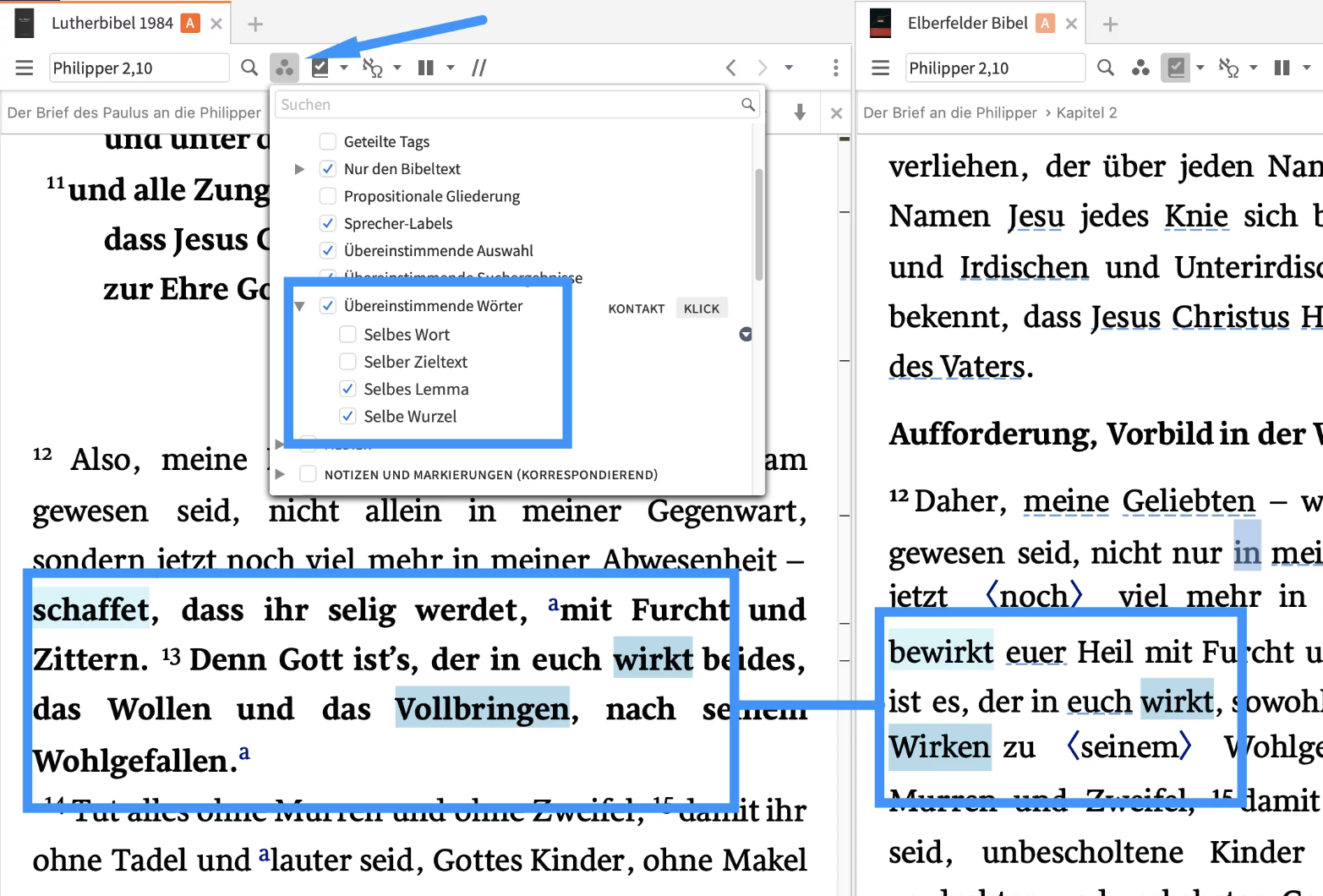The width and height of the screenshot is (1323, 896).
Task: Open dropdown beside the Lutherbibel interlinear link icon
Action: (397, 68)
